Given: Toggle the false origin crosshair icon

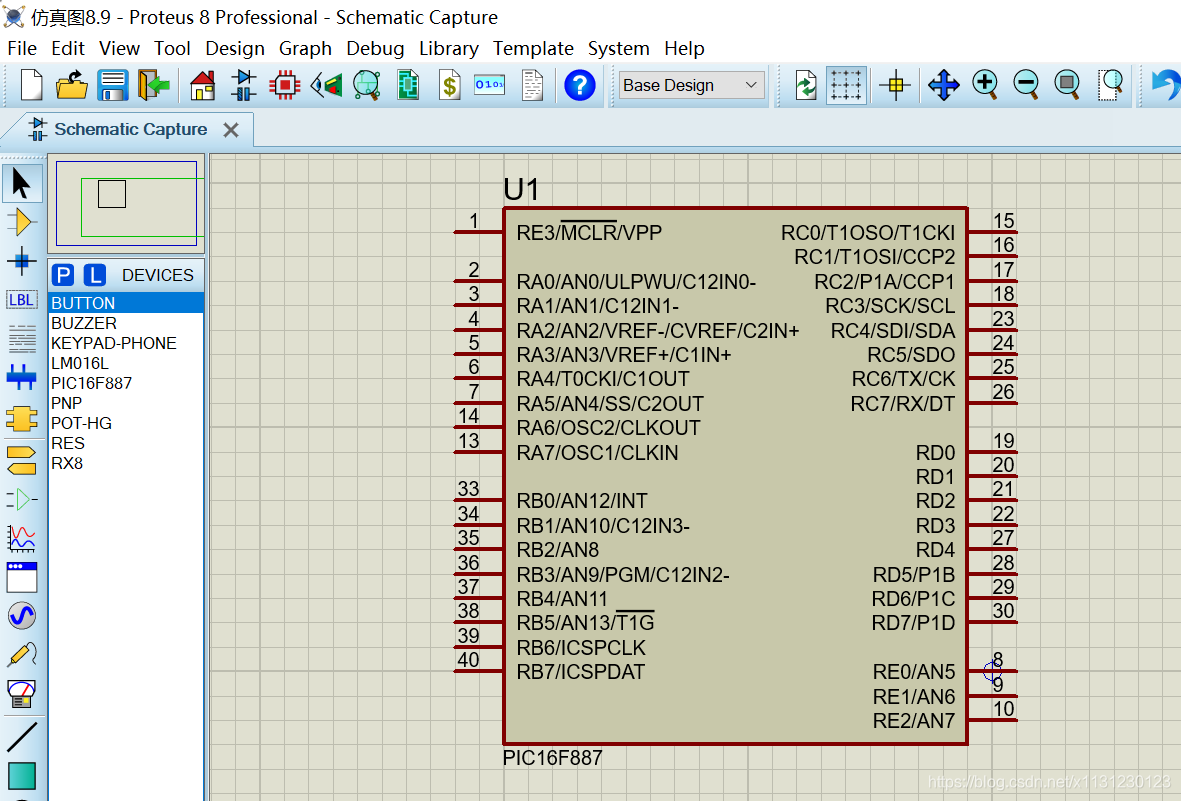Looking at the screenshot, I should (x=896, y=84).
